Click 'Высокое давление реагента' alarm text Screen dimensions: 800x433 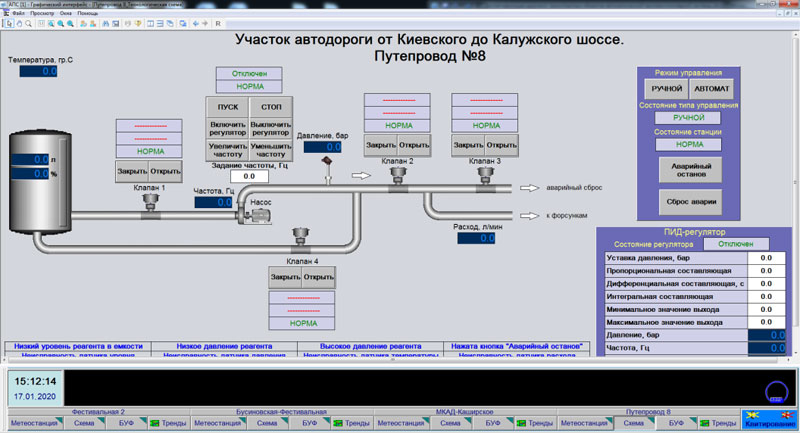370,346
